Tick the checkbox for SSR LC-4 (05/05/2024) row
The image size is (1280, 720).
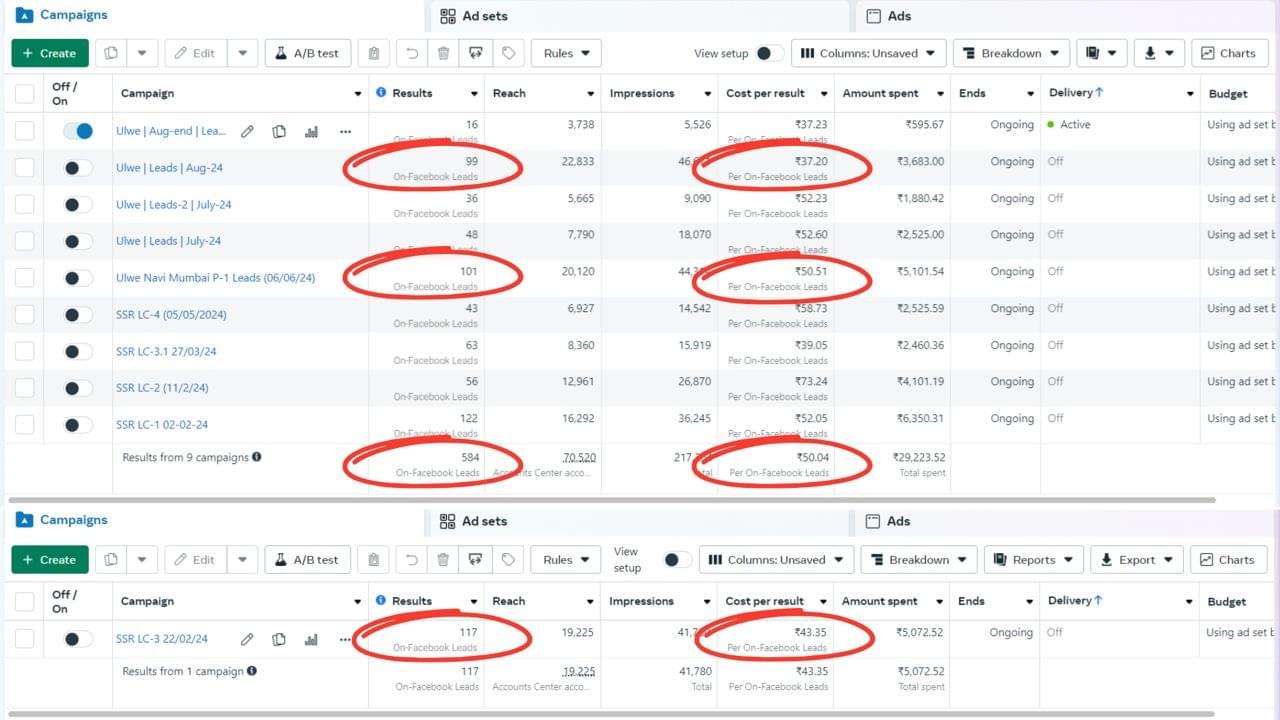[x=25, y=315]
